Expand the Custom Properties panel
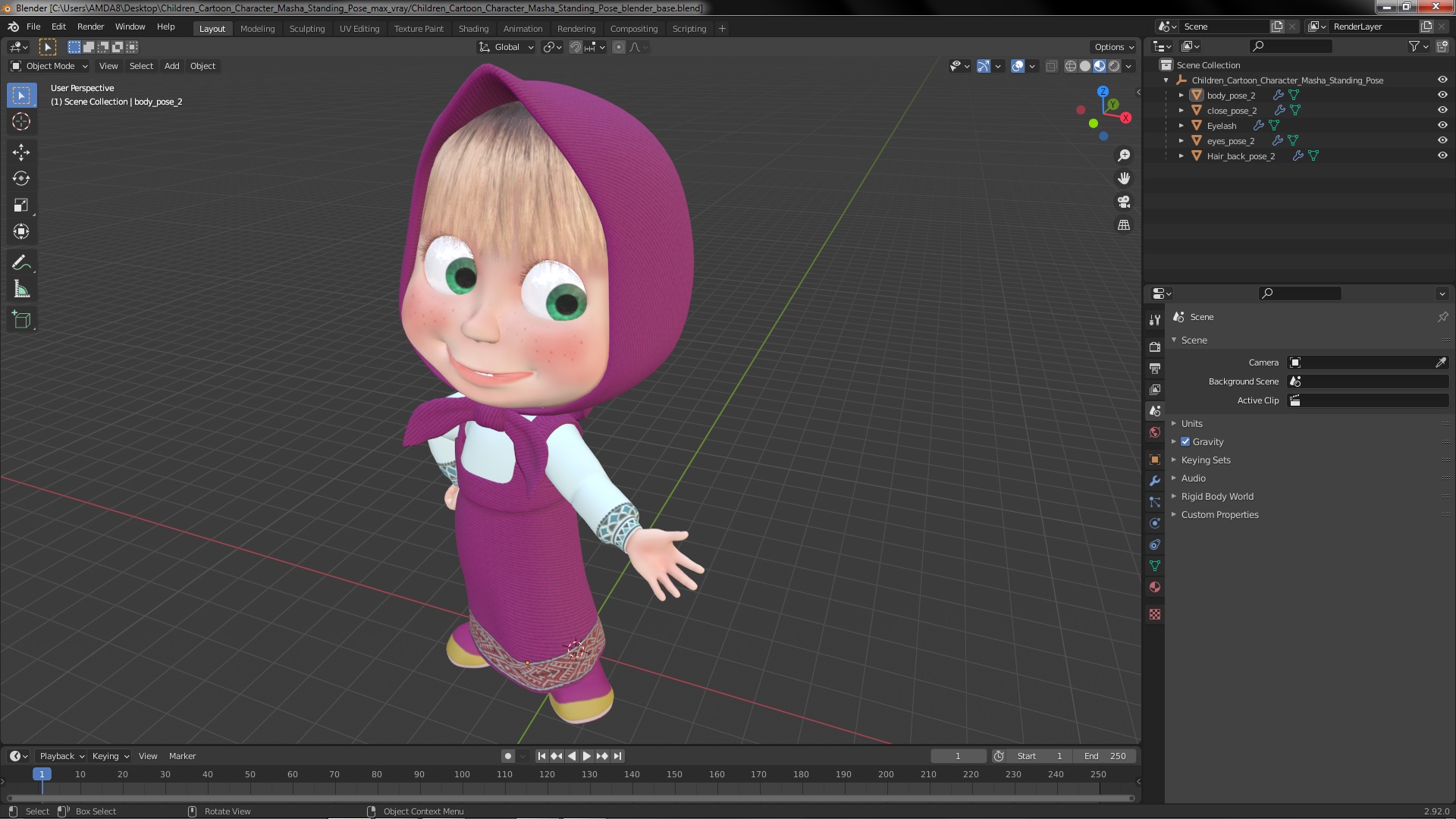The width and height of the screenshot is (1456, 819). pos(1219,514)
